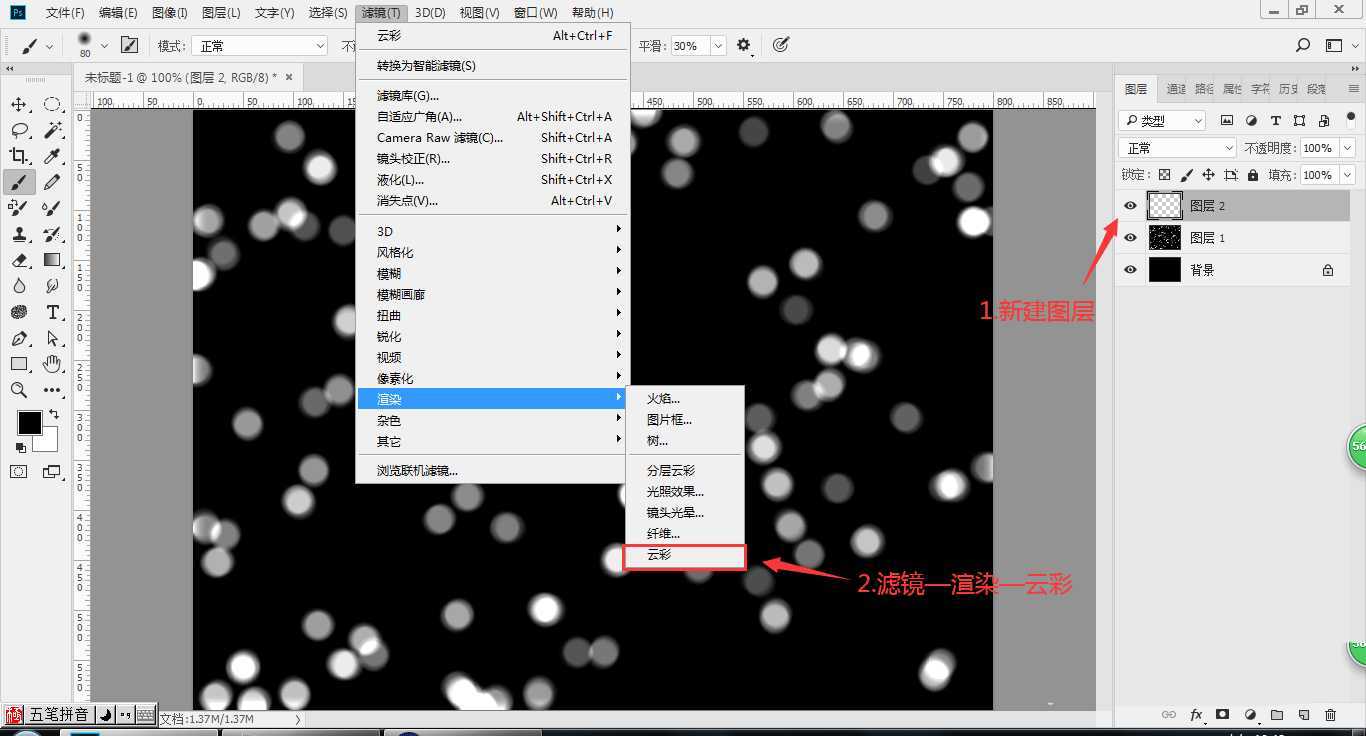
Task: Click the Create New Layer icon
Action: (1303, 714)
